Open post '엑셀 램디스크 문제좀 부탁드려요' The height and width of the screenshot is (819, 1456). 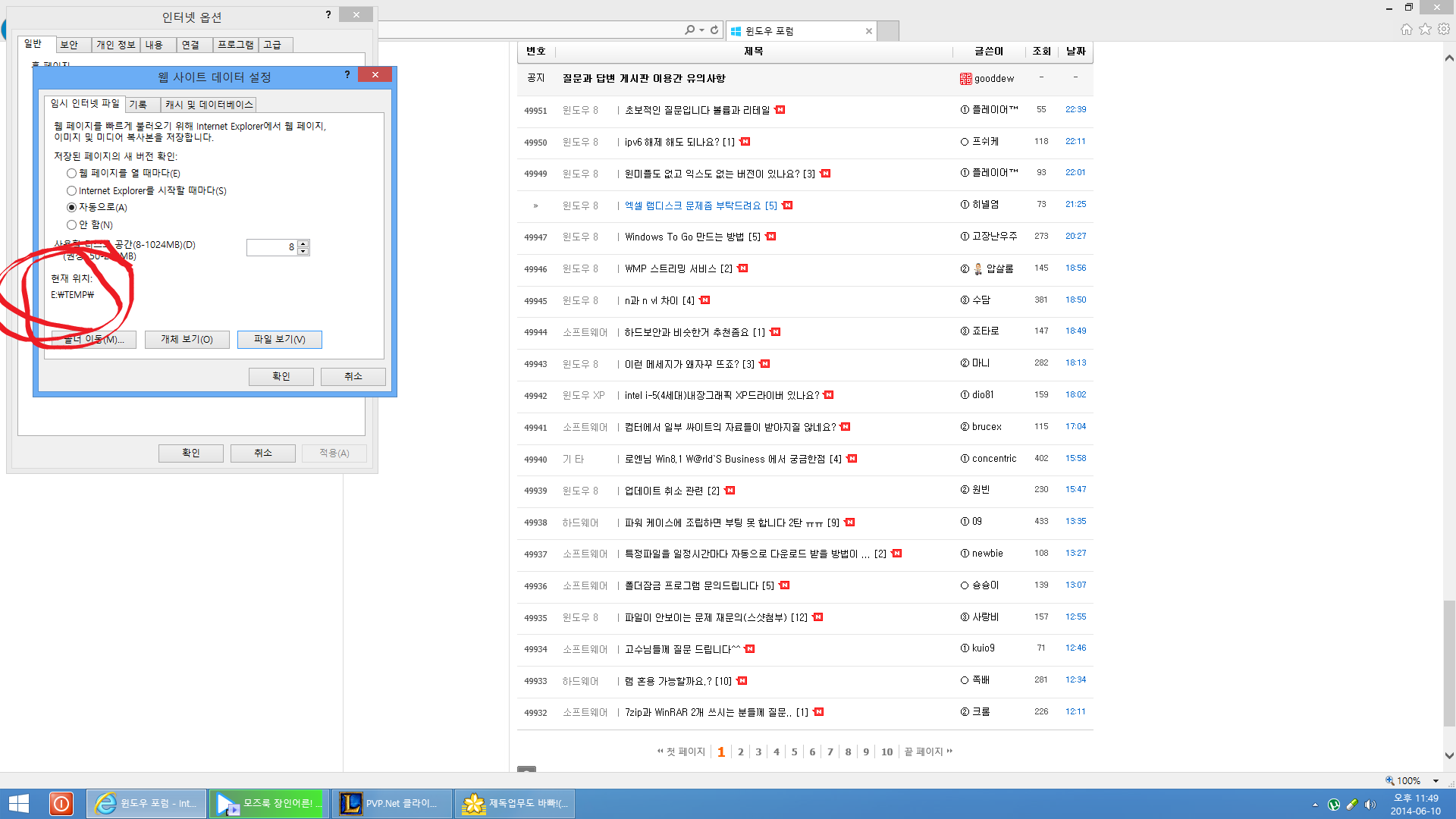pyautogui.click(x=692, y=206)
